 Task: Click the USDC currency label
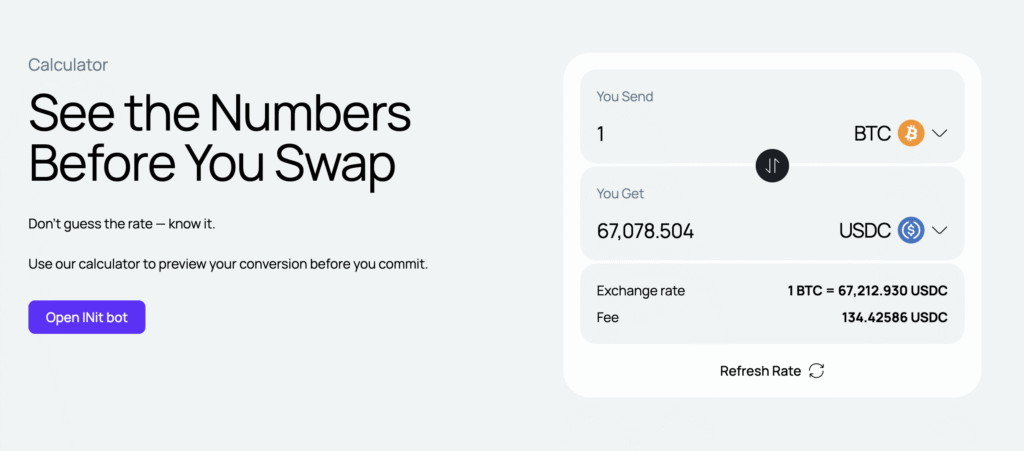pyautogui.click(x=865, y=231)
